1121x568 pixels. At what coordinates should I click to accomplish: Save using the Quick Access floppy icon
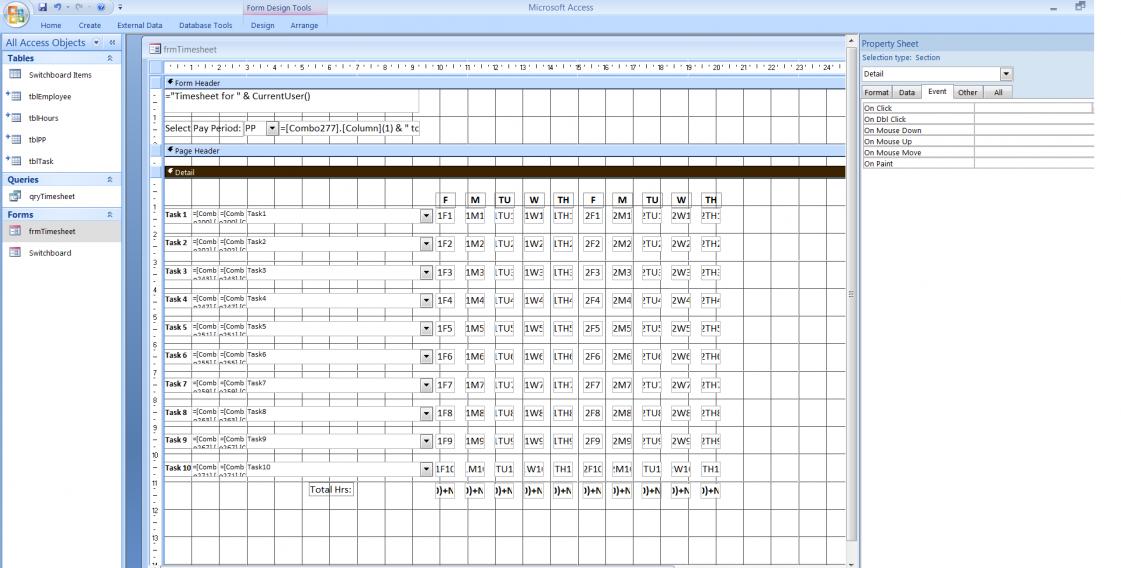click(x=43, y=7)
